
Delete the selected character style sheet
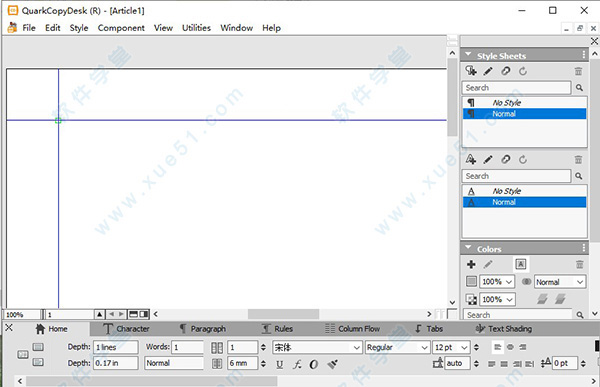[x=578, y=159]
